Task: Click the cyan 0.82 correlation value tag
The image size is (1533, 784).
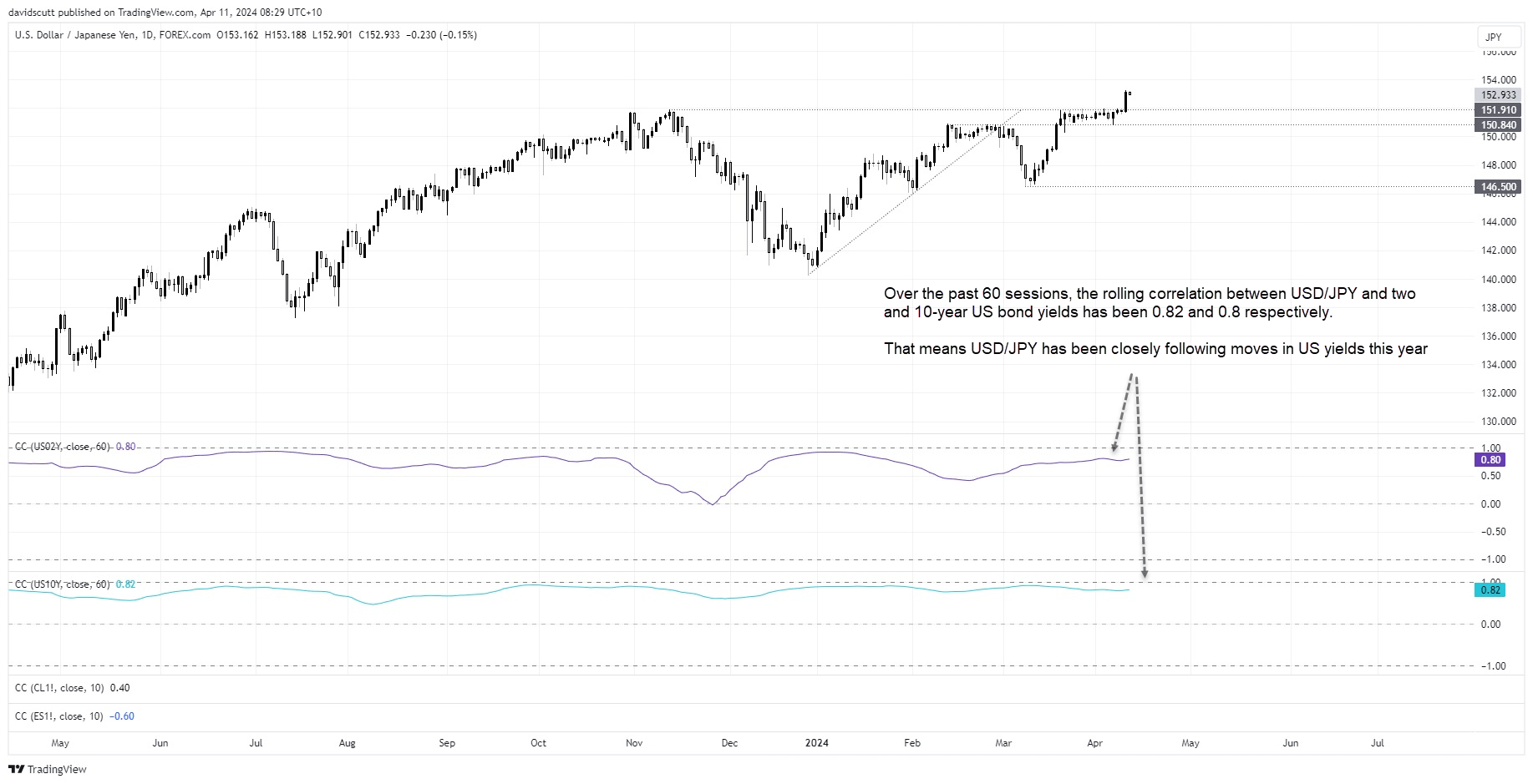Action: point(1491,590)
